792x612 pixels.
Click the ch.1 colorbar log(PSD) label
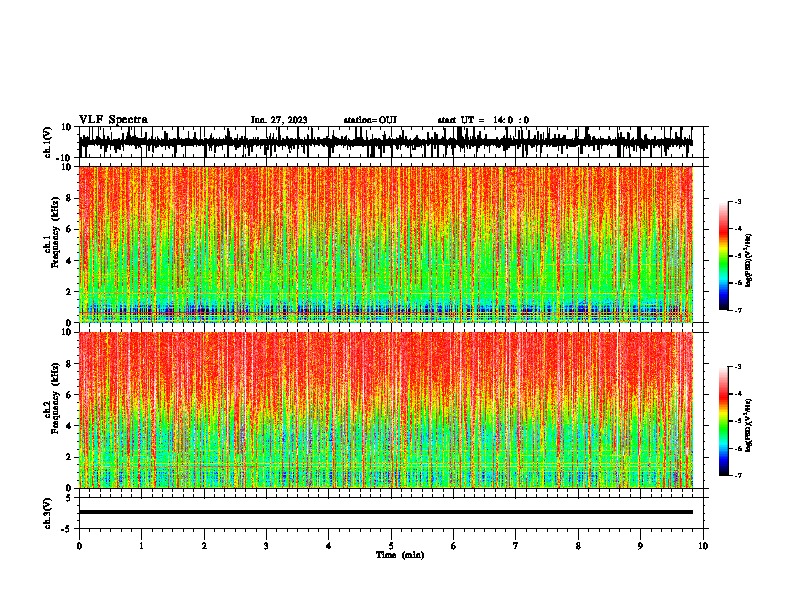[748, 260]
